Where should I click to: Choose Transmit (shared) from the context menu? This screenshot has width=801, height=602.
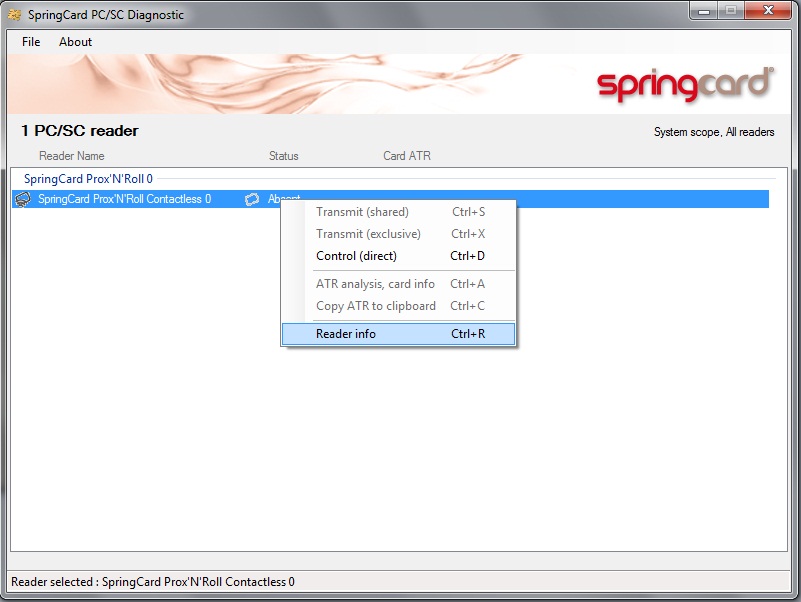tap(398, 212)
